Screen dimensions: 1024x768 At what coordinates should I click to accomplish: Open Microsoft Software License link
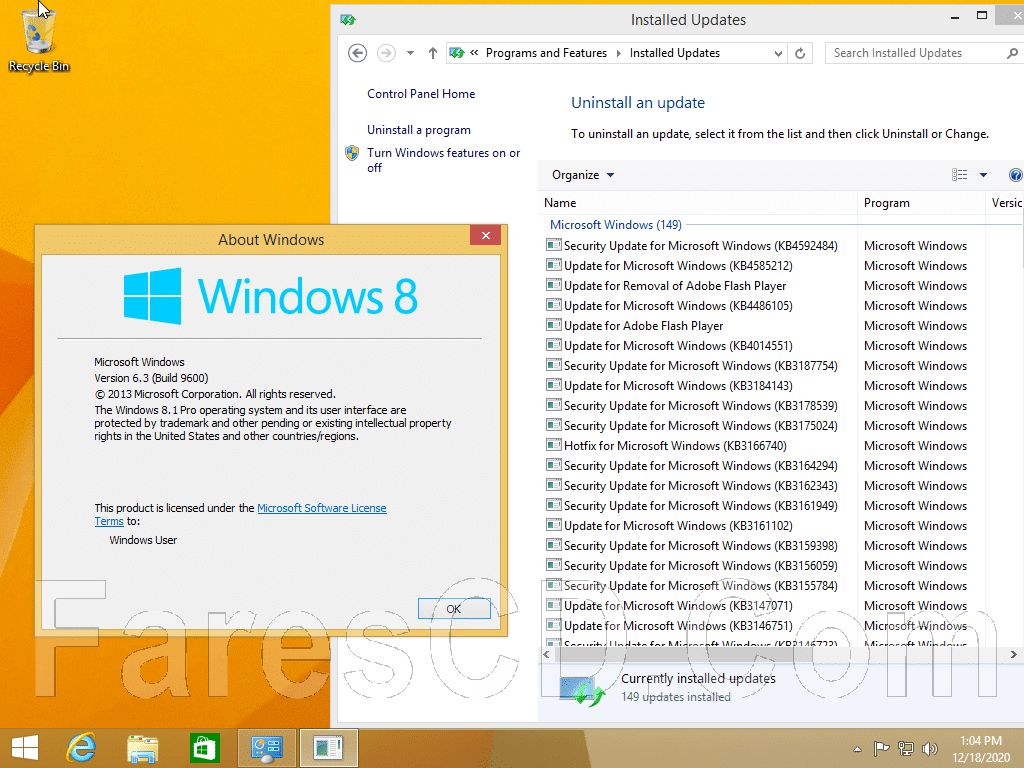click(322, 508)
